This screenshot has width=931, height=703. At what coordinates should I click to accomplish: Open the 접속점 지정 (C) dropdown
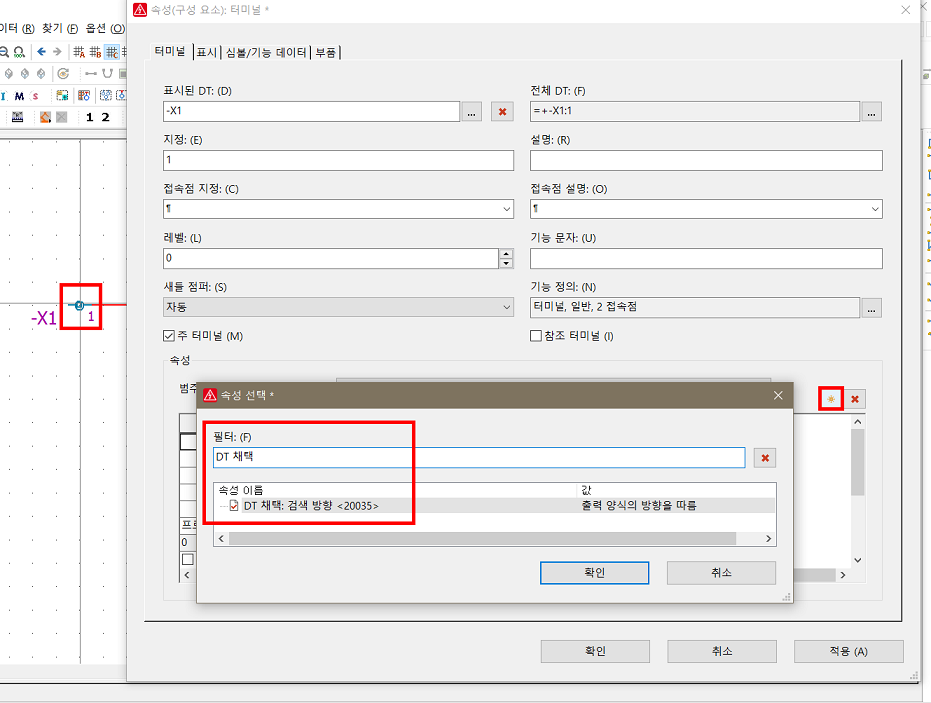pos(506,209)
